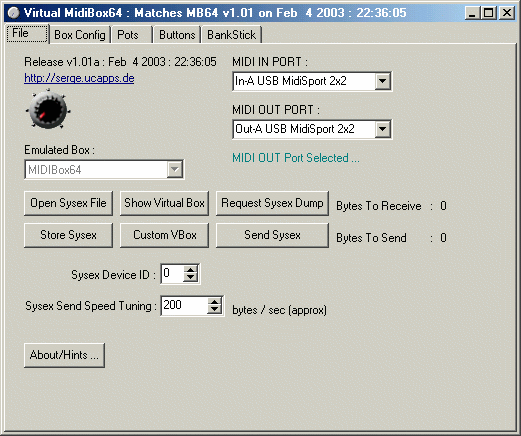Screen dimensions: 521x436
Task: Switch to the Buttons tab
Action: pos(177,35)
